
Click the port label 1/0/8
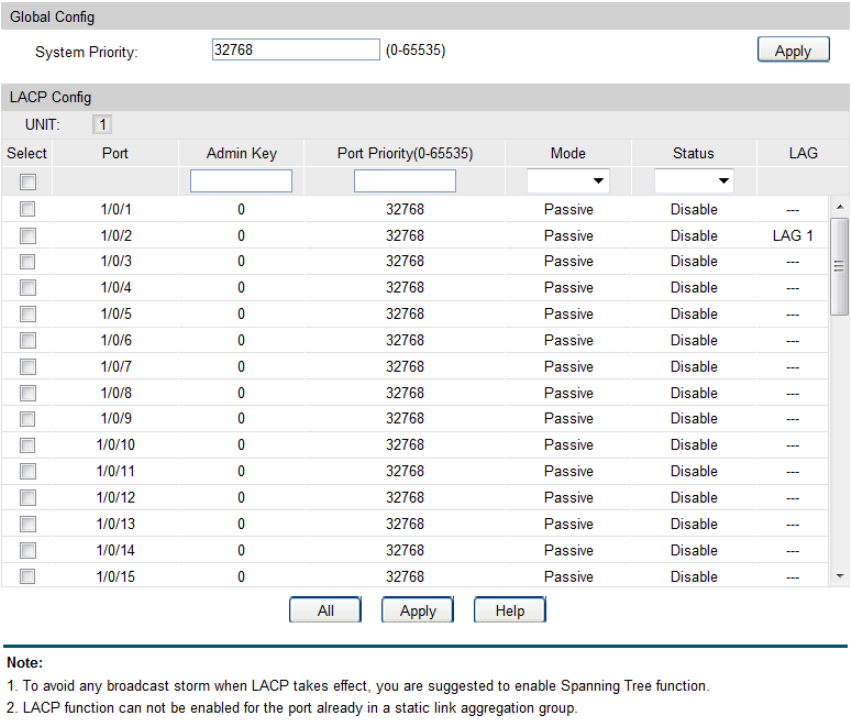pyautogui.click(x=116, y=392)
